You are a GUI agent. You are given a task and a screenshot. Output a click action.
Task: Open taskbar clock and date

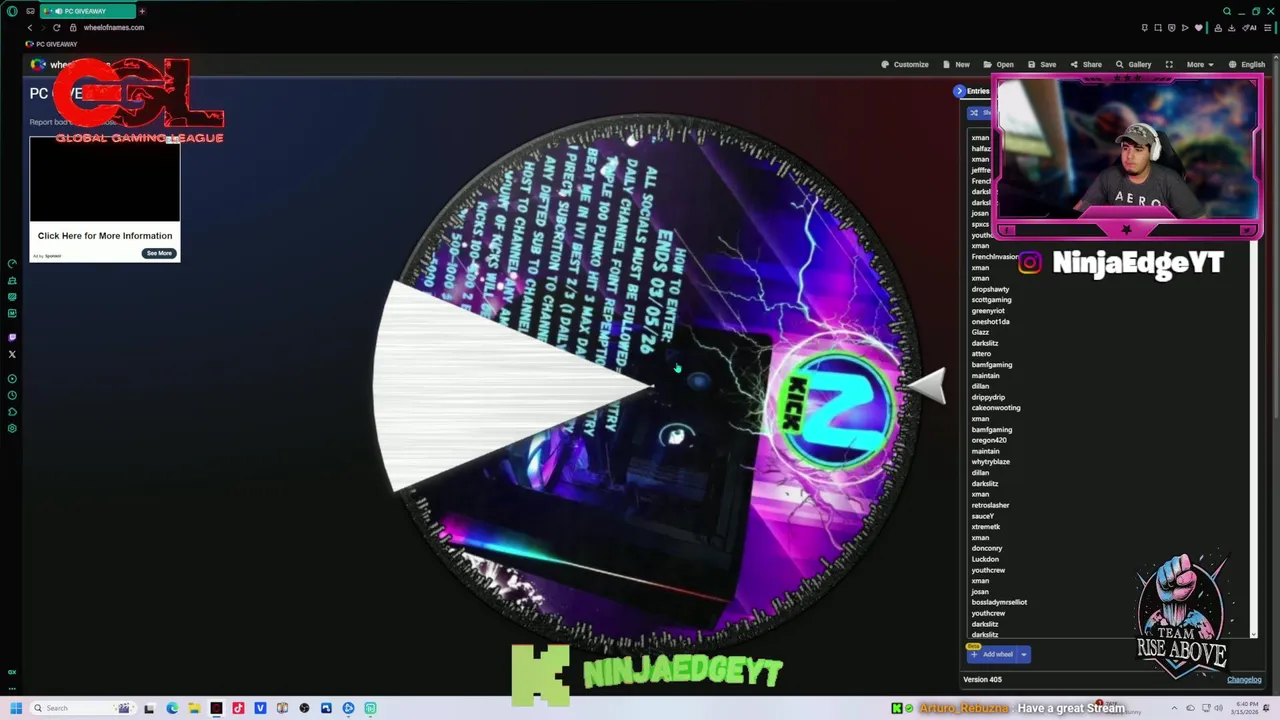1244,708
